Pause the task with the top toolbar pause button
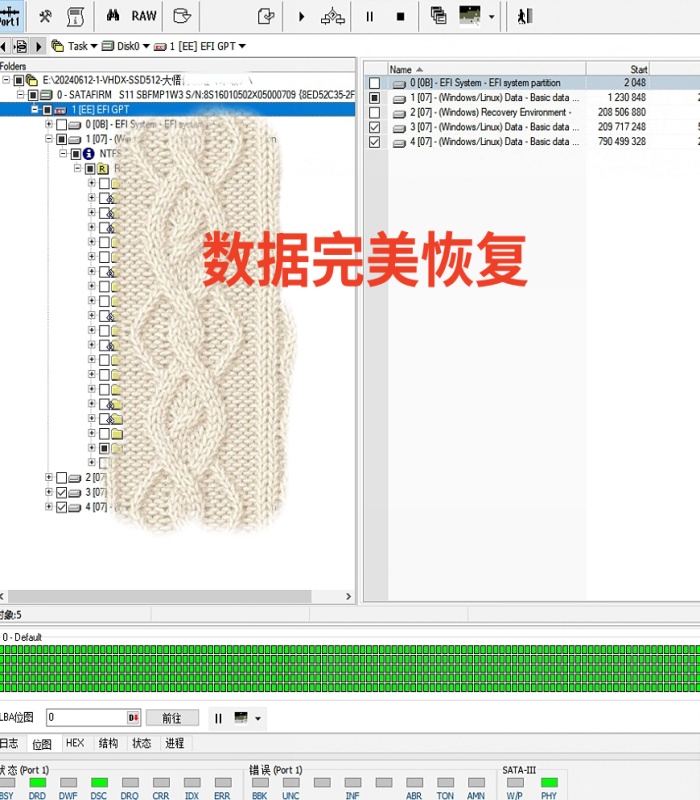The height and width of the screenshot is (800, 700). point(369,17)
